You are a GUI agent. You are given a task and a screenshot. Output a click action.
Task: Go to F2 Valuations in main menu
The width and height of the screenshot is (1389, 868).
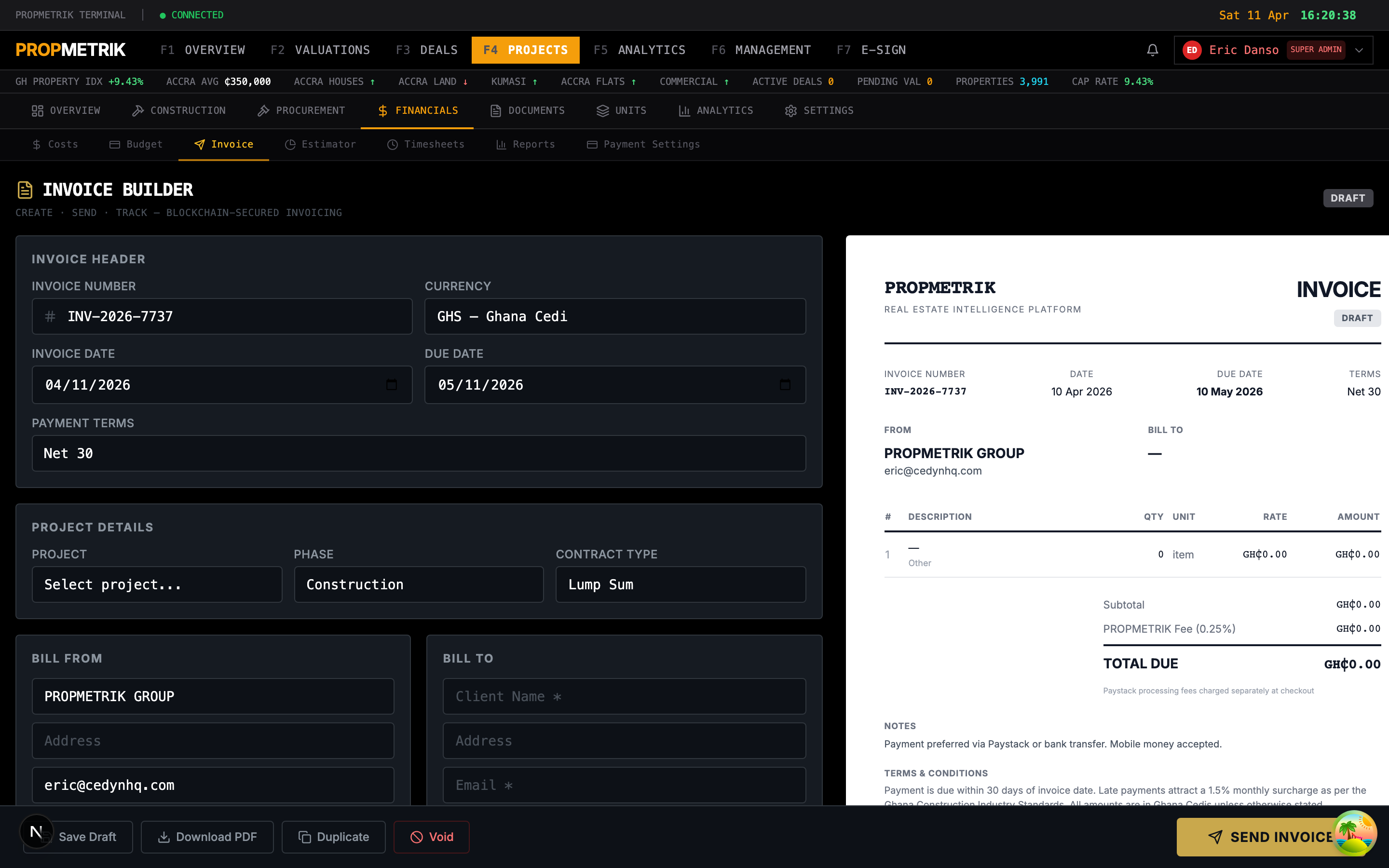click(x=320, y=50)
